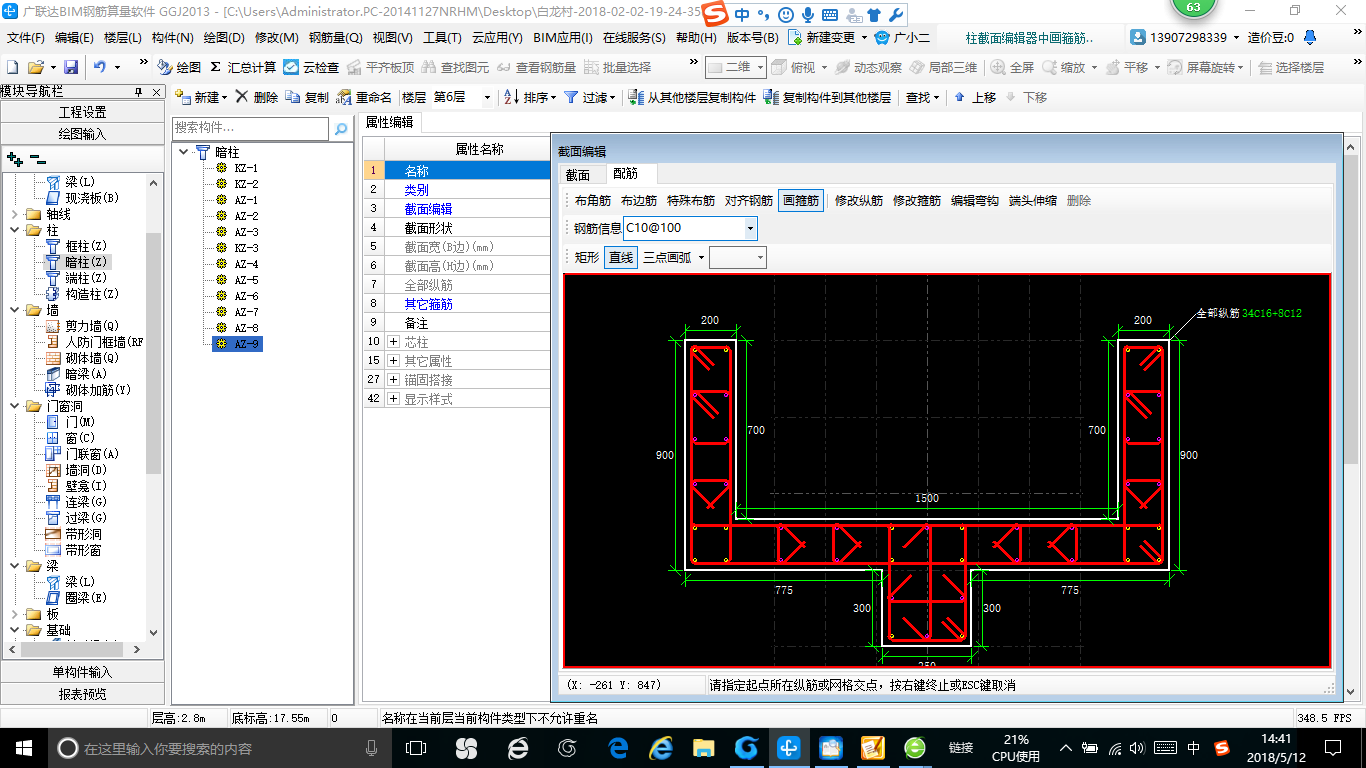
Task: Click the Undo arrow icon
Action: 100,67
